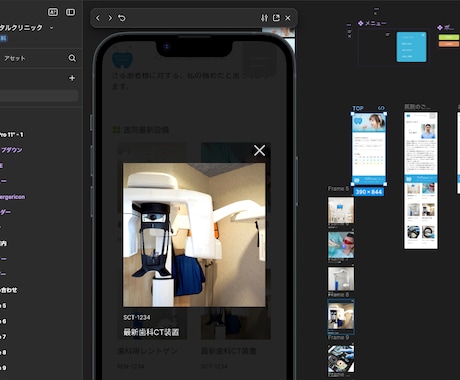Add a new page with plus icon
This screenshot has height=380, width=460.
(72, 78)
